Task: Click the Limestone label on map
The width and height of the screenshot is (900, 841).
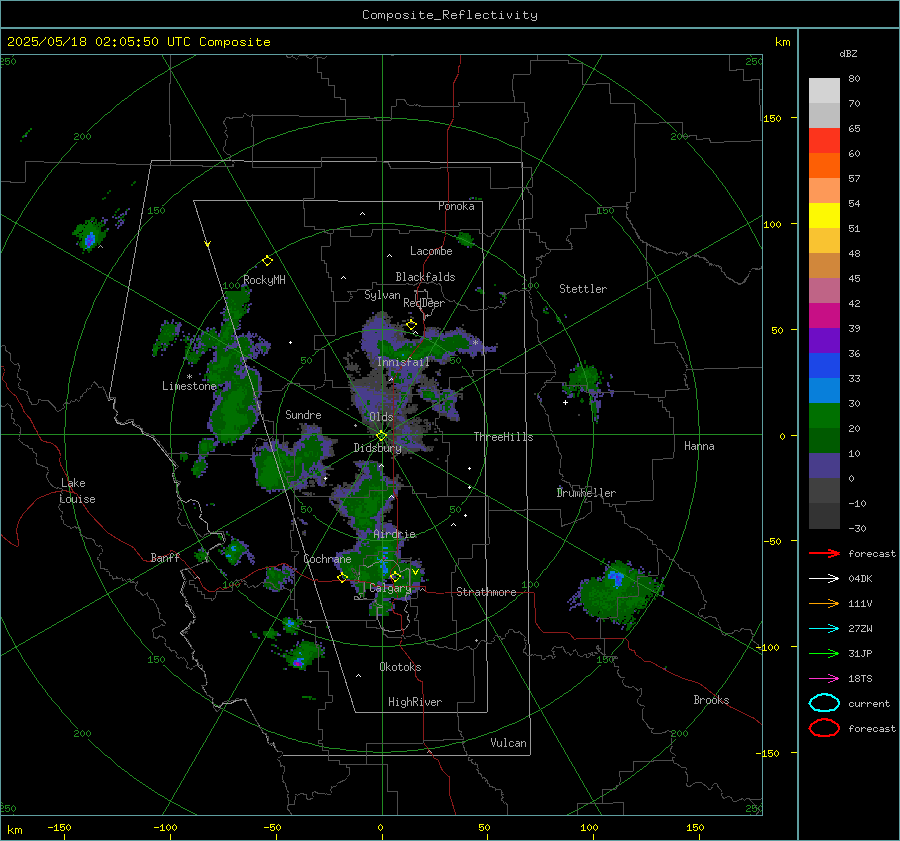Action: pyautogui.click(x=189, y=386)
